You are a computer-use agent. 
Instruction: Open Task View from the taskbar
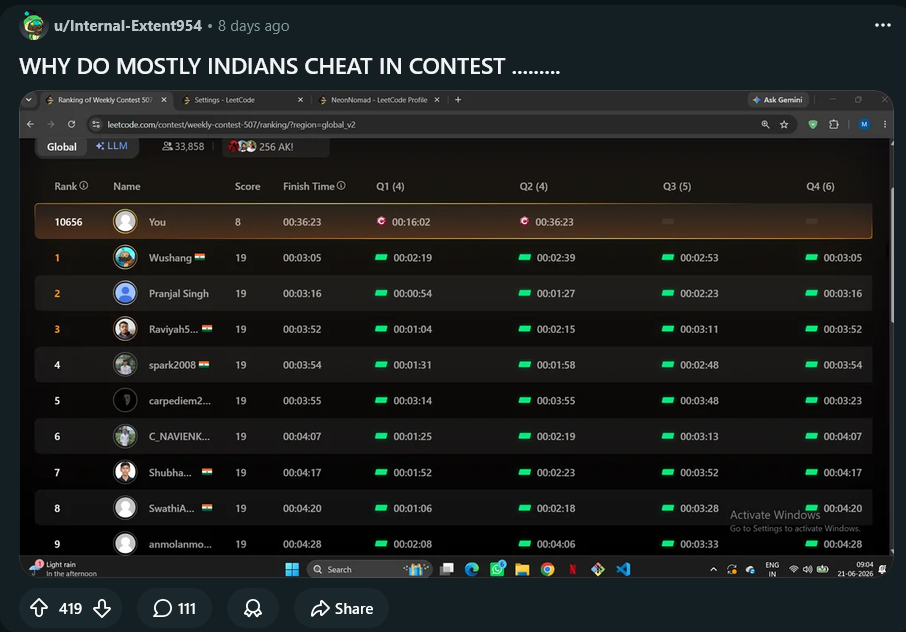pyautogui.click(x=447, y=569)
